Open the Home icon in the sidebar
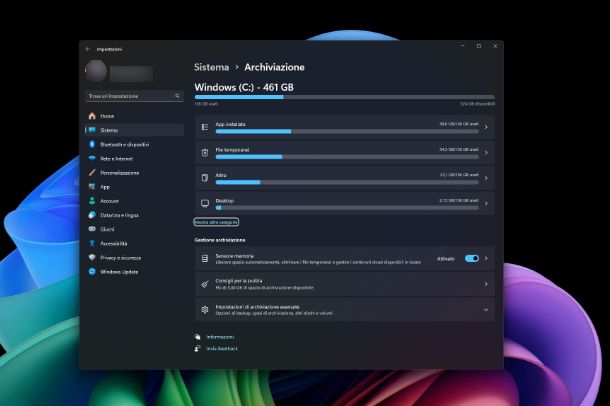 coord(92,116)
